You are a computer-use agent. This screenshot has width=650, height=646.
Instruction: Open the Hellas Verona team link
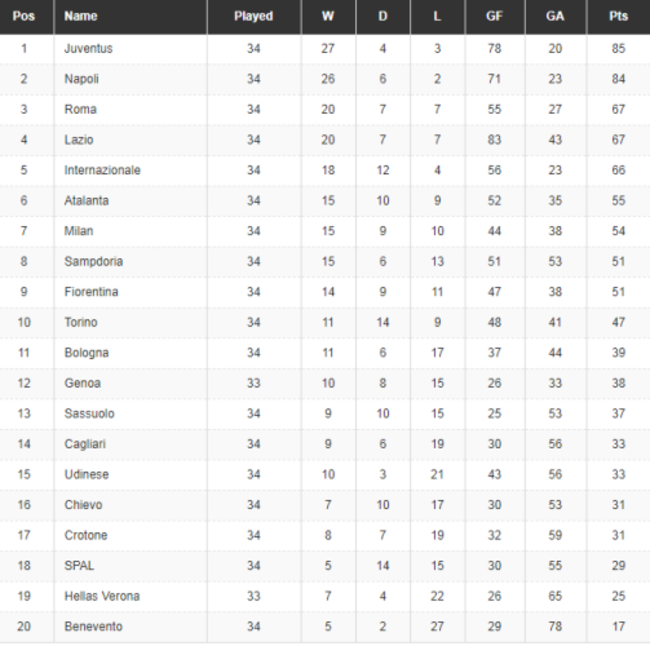(x=101, y=596)
